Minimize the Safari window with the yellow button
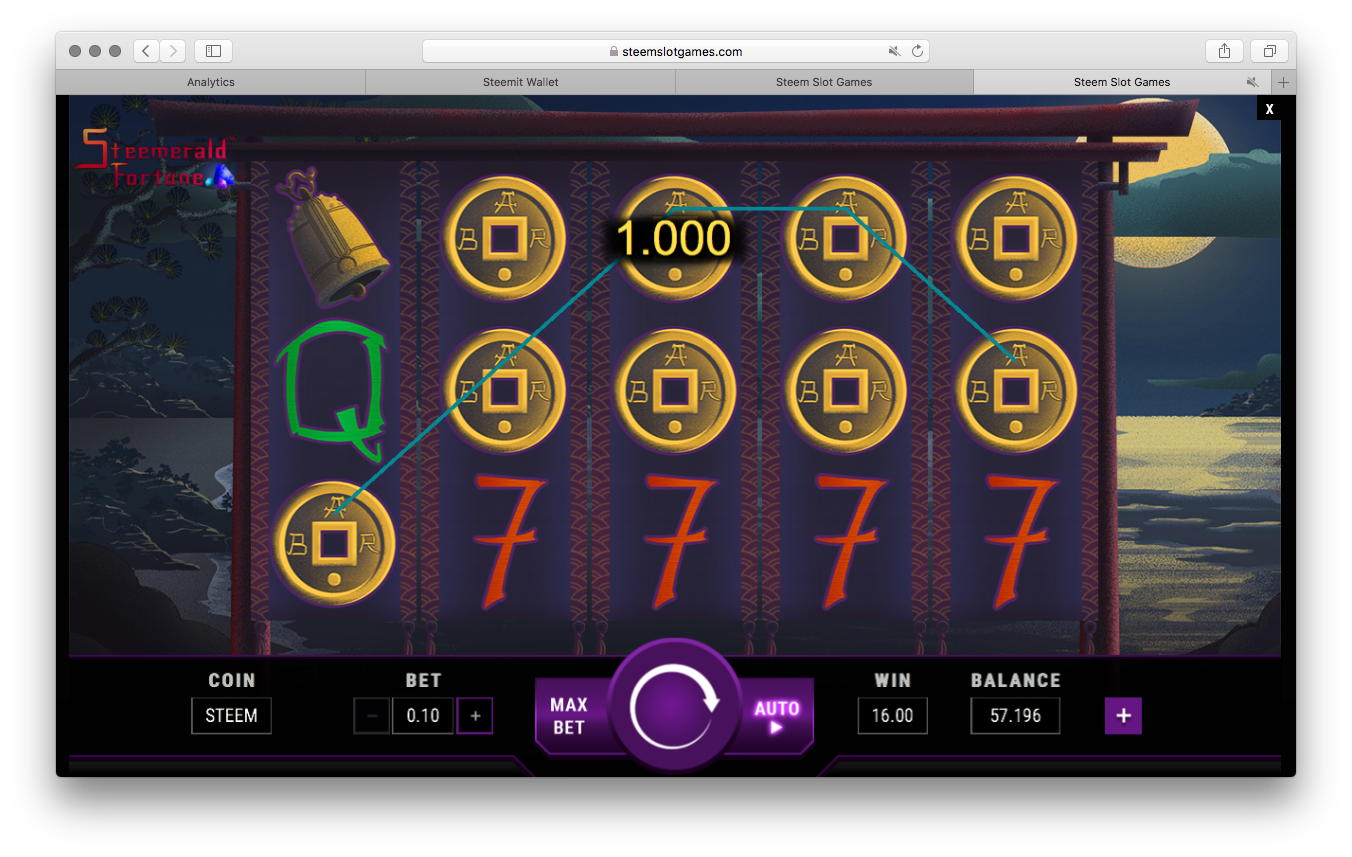This screenshot has height=857, width=1352. (x=95, y=51)
